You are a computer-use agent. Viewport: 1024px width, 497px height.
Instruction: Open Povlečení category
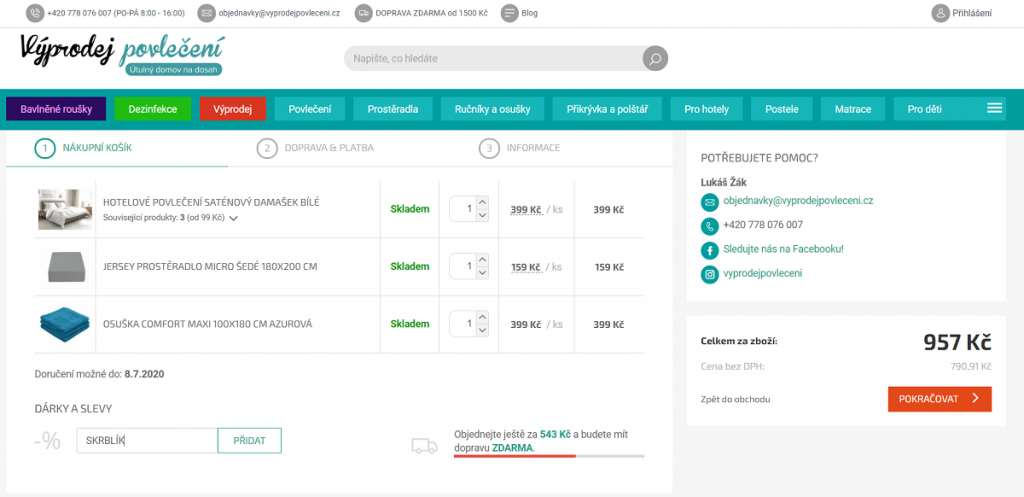click(310, 109)
